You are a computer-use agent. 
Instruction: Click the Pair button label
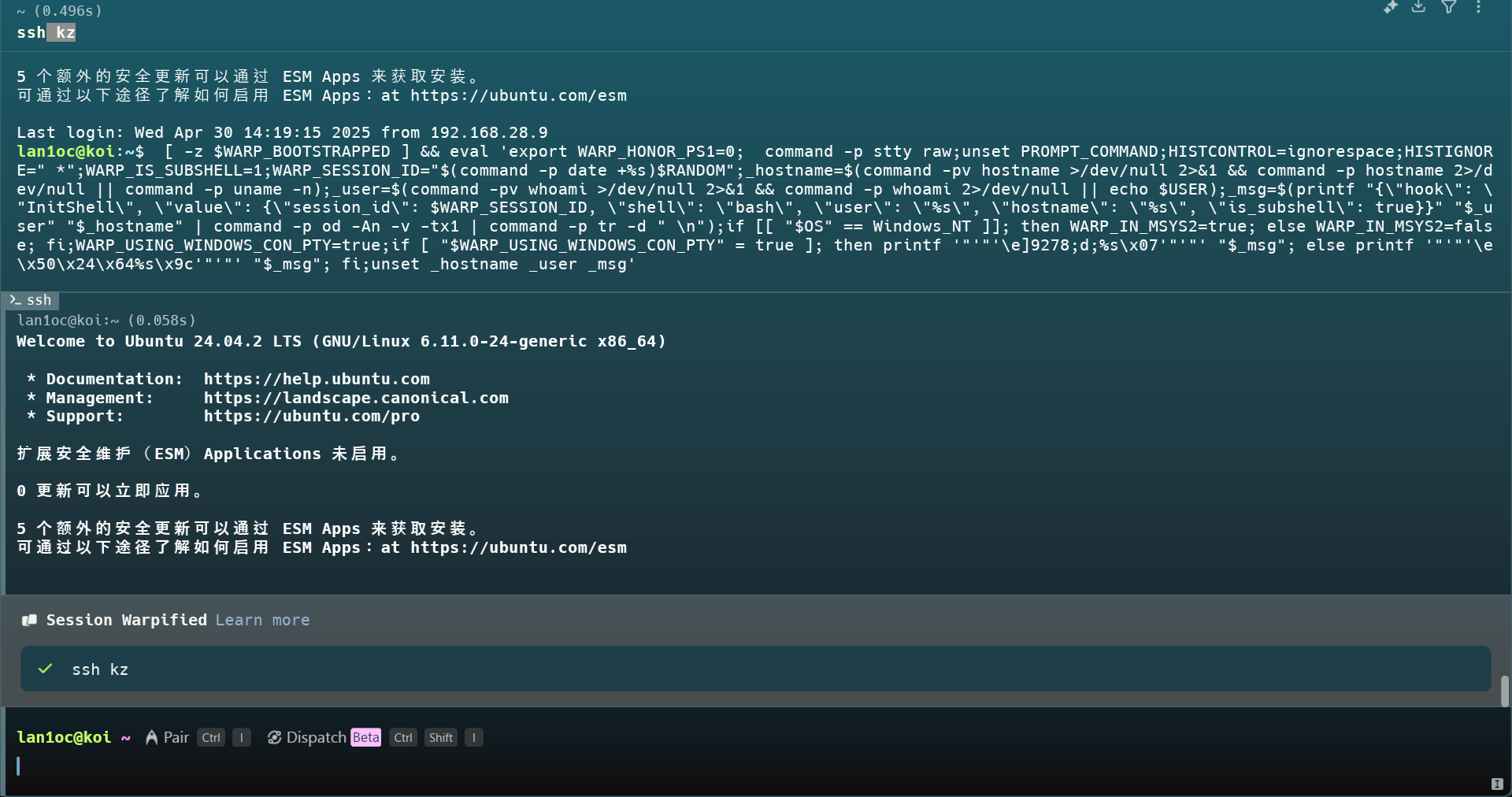pyautogui.click(x=176, y=737)
